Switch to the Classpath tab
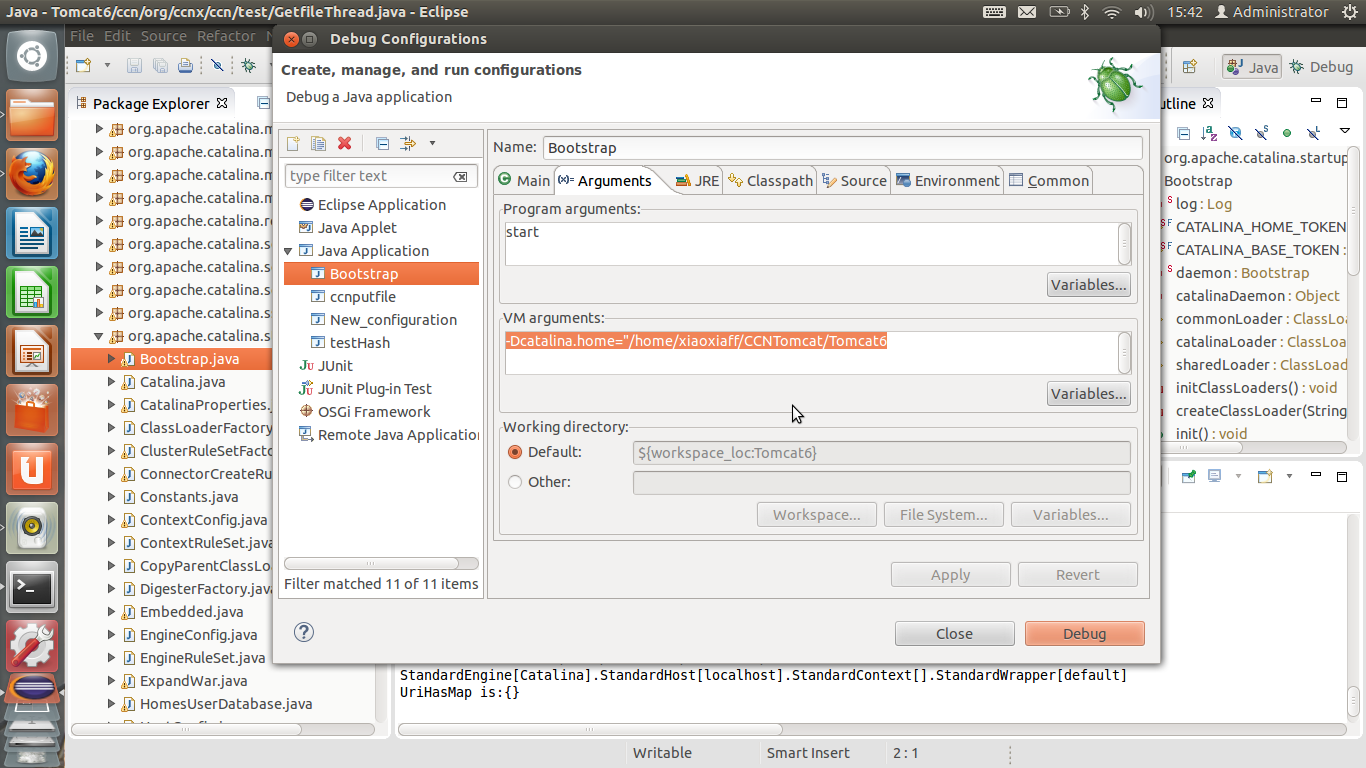The image size is (1366, 768). 770,181
